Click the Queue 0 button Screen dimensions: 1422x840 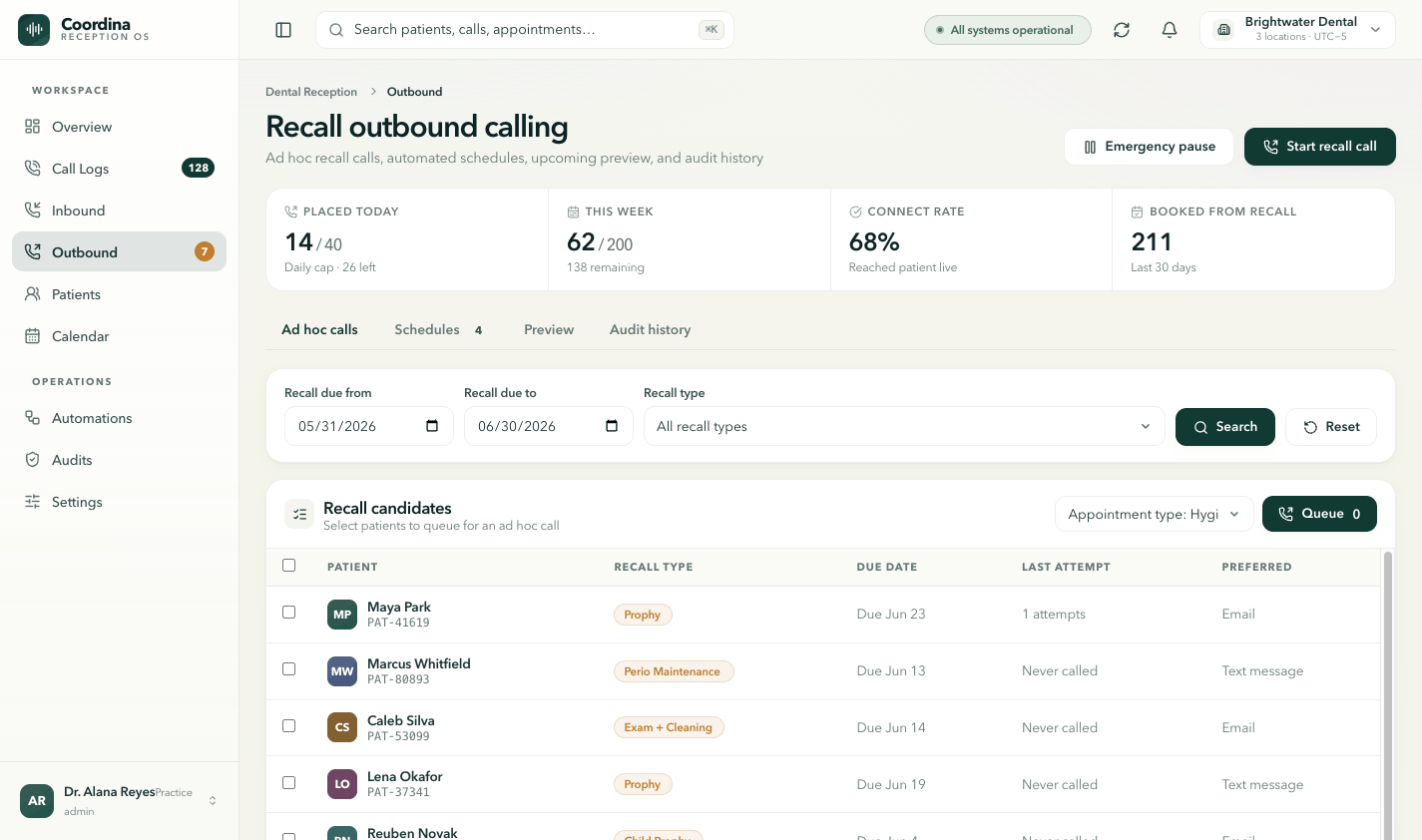1319,515
